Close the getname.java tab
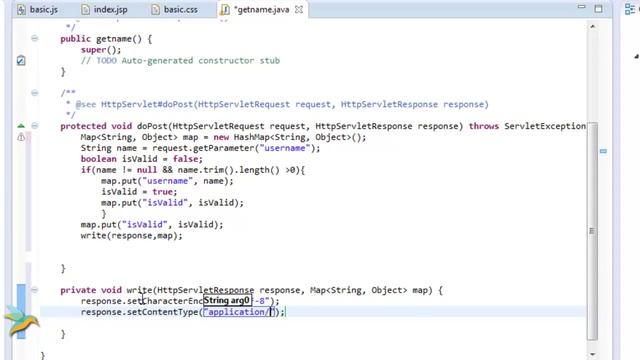The height and width of the screenshot is (360, 640). pos(299,9)
